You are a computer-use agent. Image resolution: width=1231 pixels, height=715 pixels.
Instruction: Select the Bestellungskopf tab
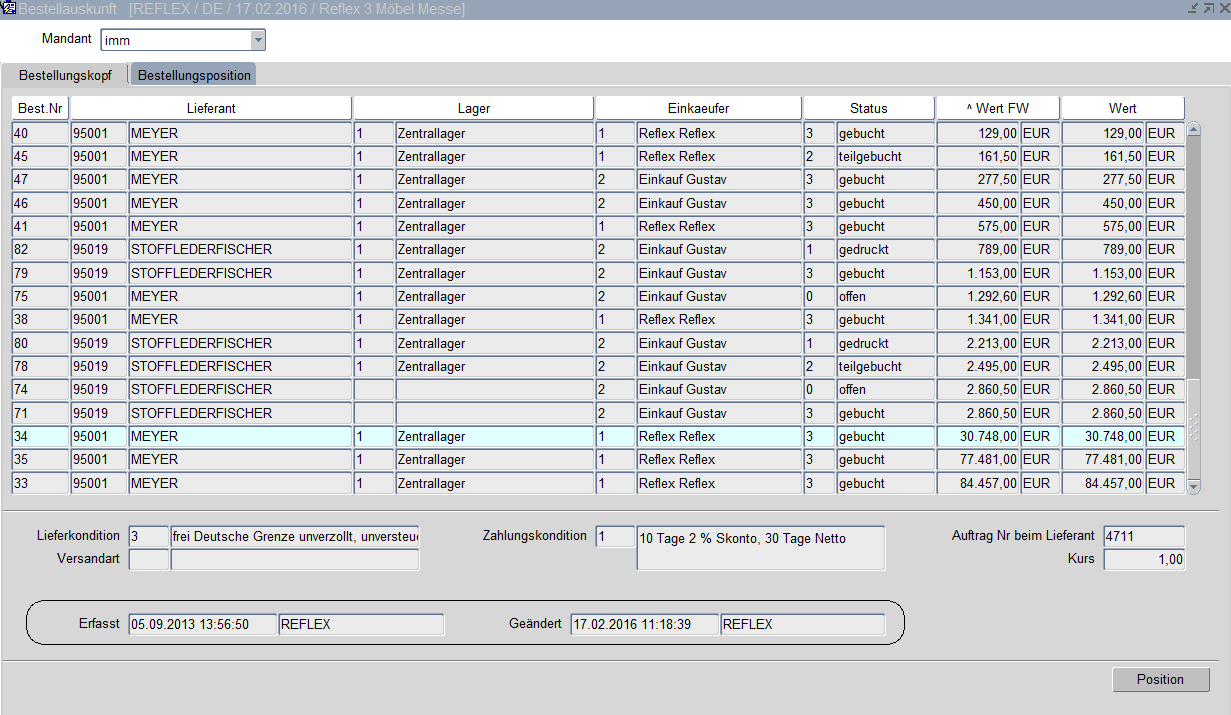(x=65, y=76)
